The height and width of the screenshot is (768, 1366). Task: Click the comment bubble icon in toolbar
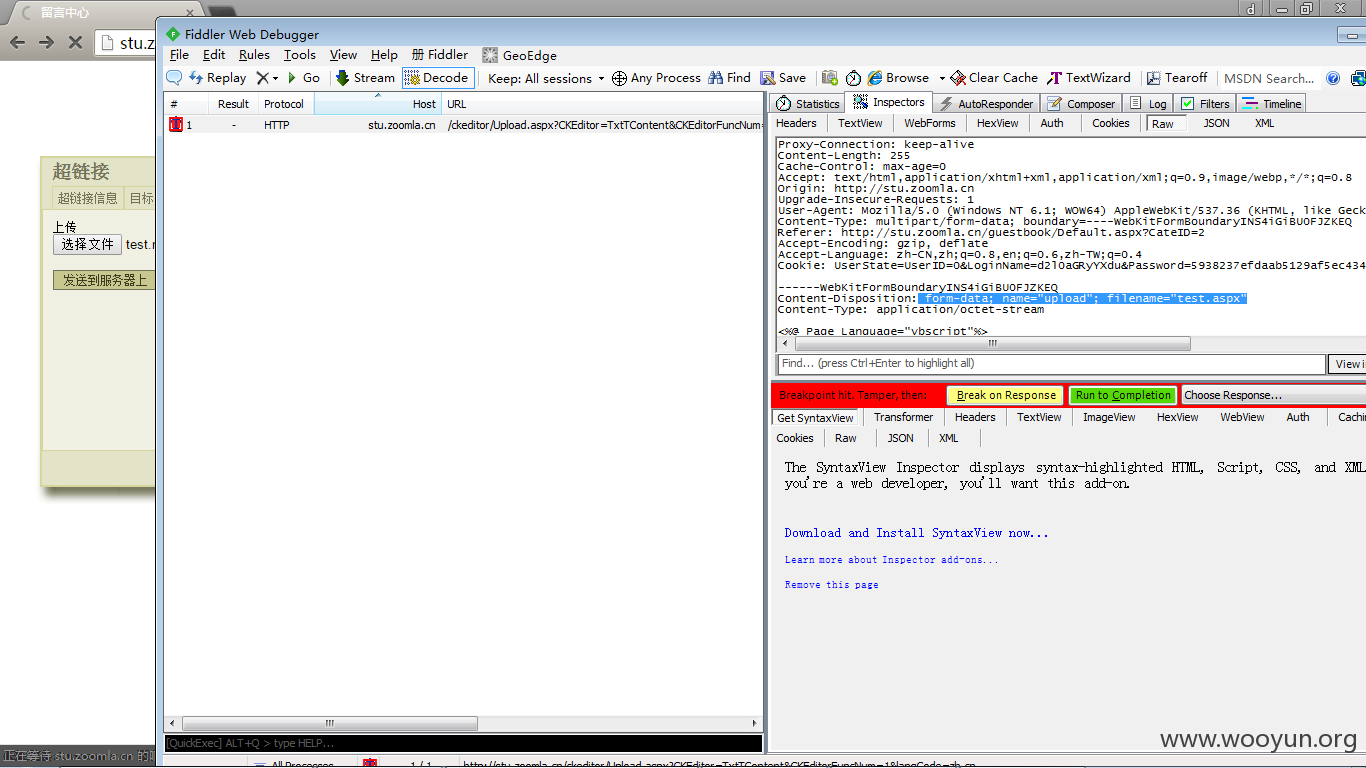pos(174,78)
